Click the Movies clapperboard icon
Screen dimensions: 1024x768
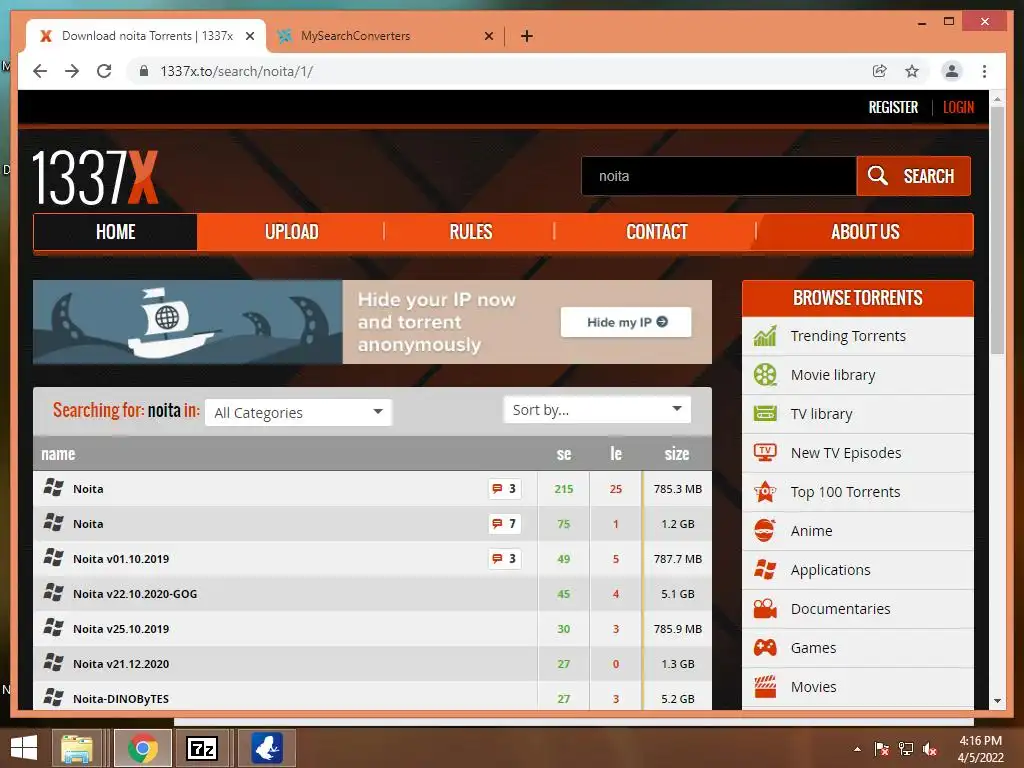pyautogui.click(x=765, y=686)
